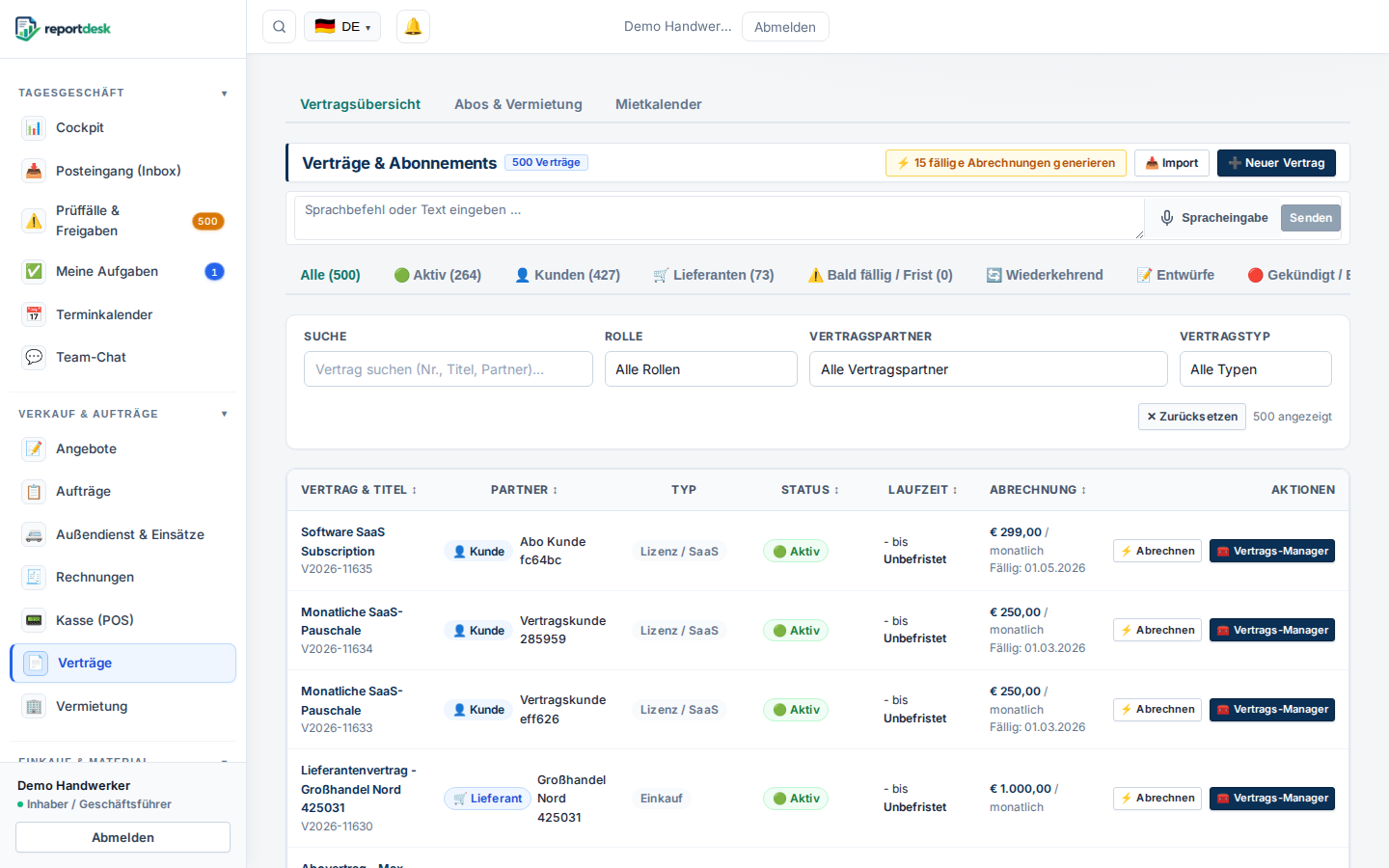Open Posteingang inbox tray icon

pyautogui.click(x=34, y=171)
